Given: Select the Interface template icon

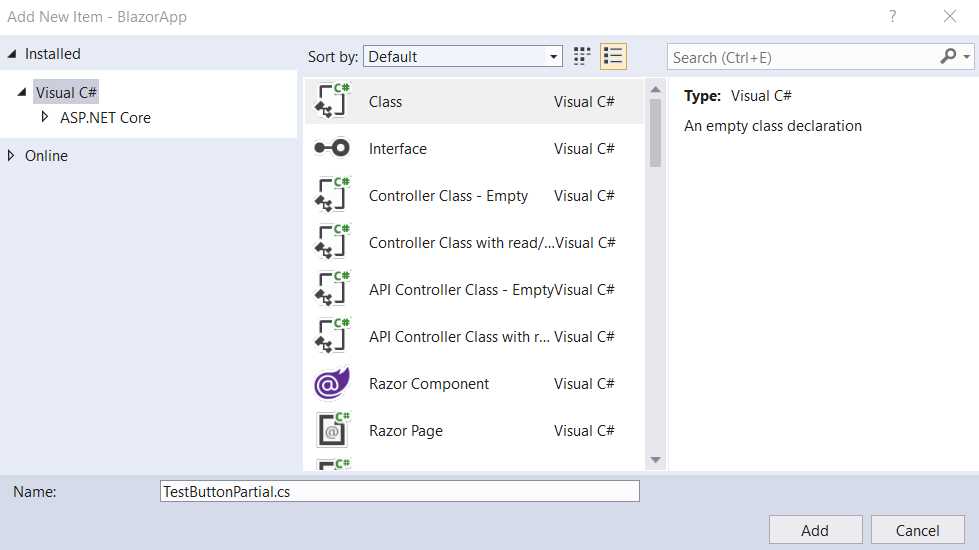Looking at the screenshot, I should (x=332, y=148).
